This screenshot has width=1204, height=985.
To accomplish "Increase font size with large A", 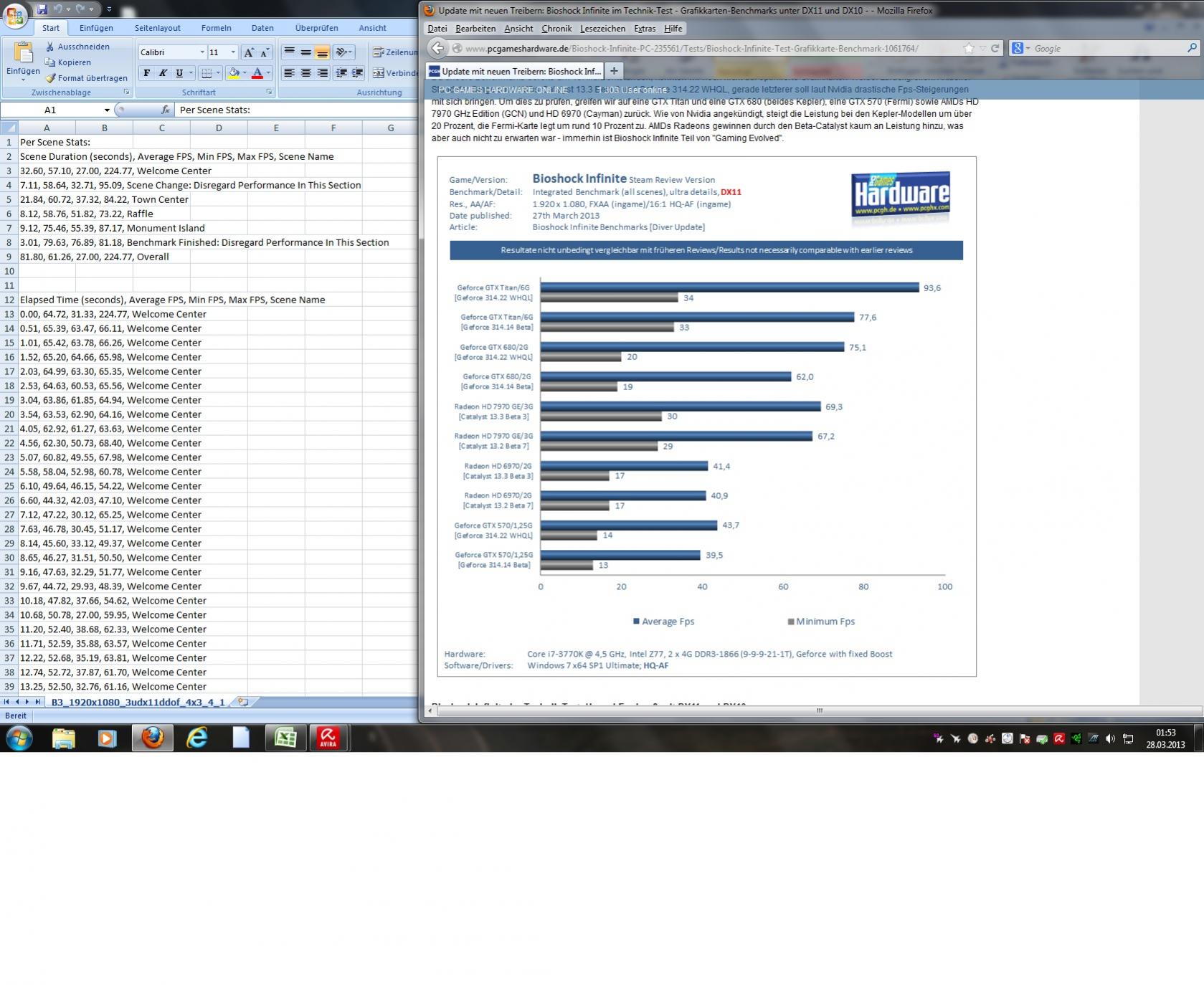I will [x=248, y=52].
